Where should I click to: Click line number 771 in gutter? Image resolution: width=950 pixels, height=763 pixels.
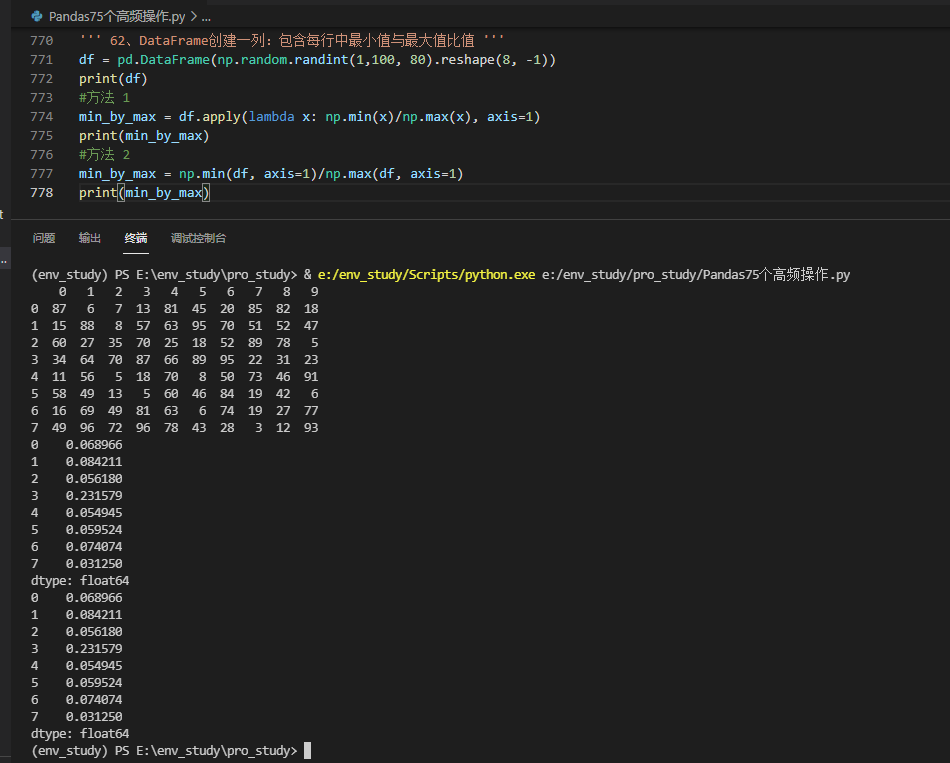pyautogui.click(x=42, y=59)
